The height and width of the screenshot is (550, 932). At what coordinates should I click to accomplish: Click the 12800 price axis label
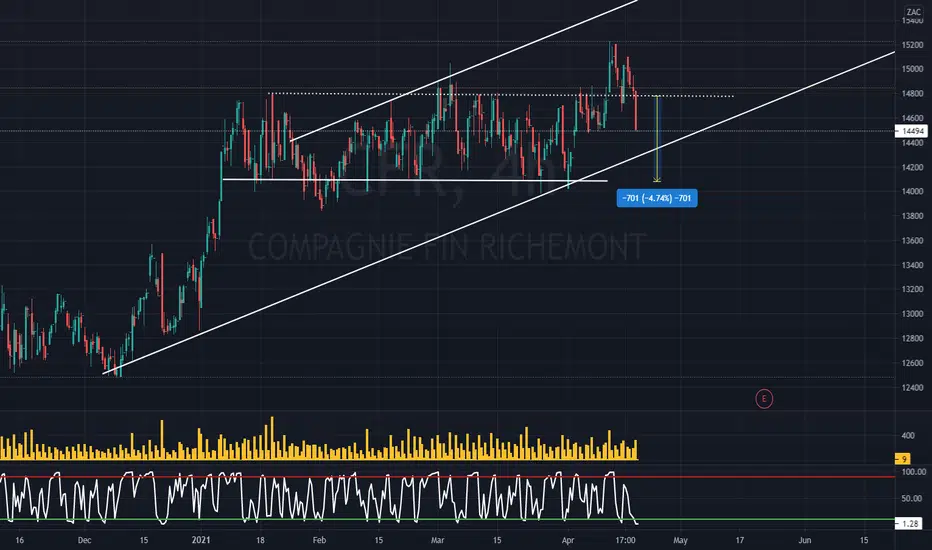(912, 339)
